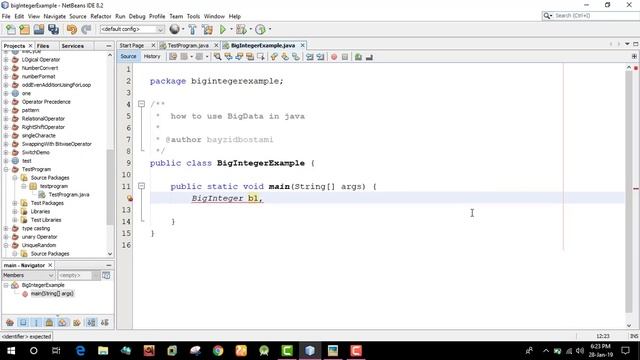
Task: Click the grayed Redo arrow icon
Action: click(x=86, y=29)
